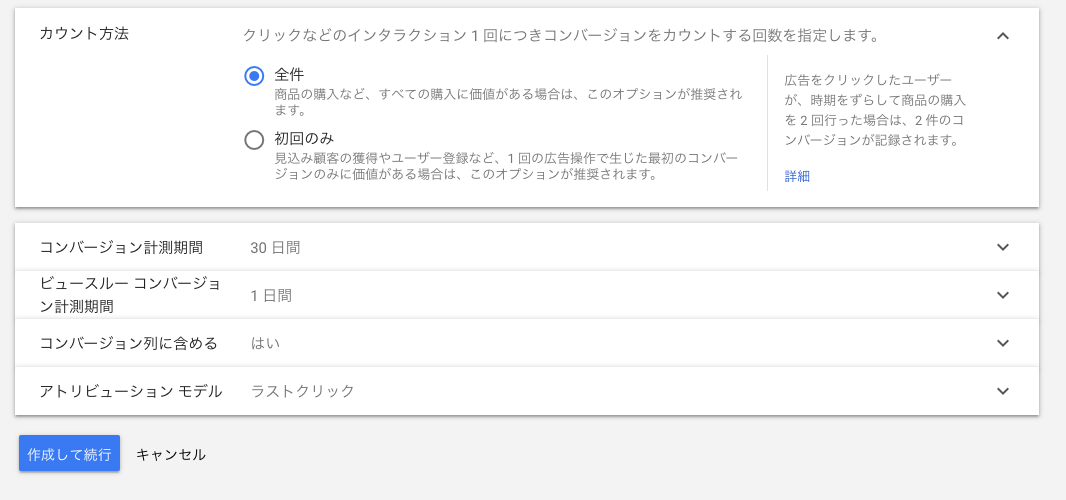Collapse the カウント方法 section chevron
Viewport: 1066px width, 500px height.
pos(1003,36)
